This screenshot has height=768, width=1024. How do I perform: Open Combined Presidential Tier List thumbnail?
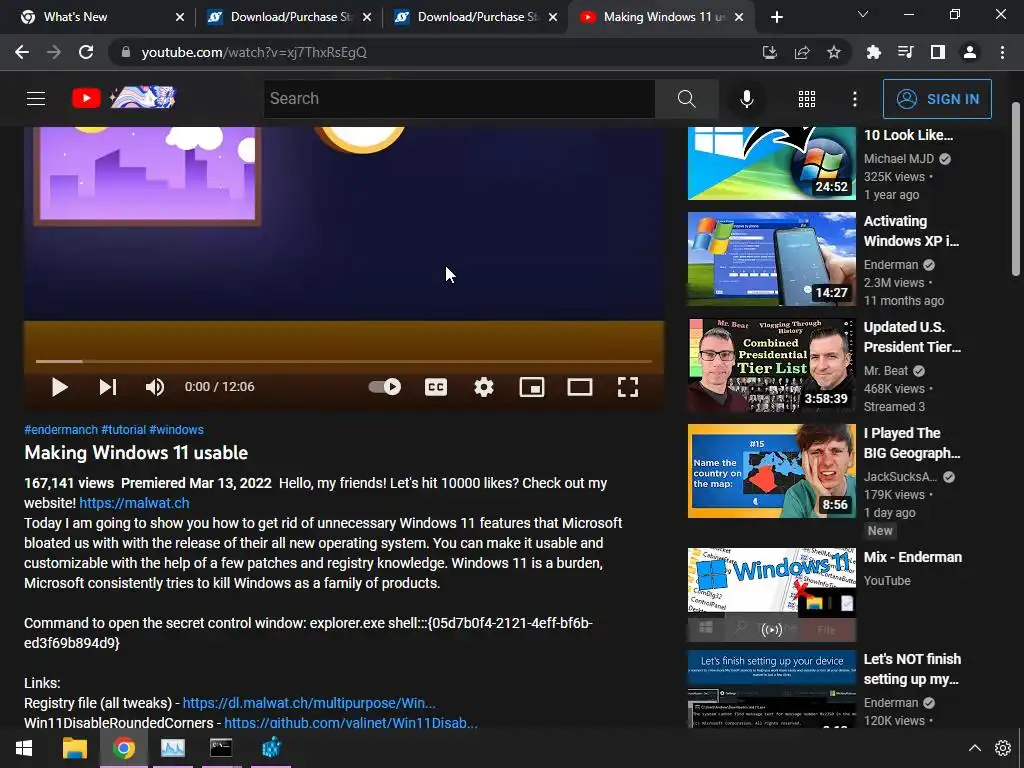(x=772, y=365)
